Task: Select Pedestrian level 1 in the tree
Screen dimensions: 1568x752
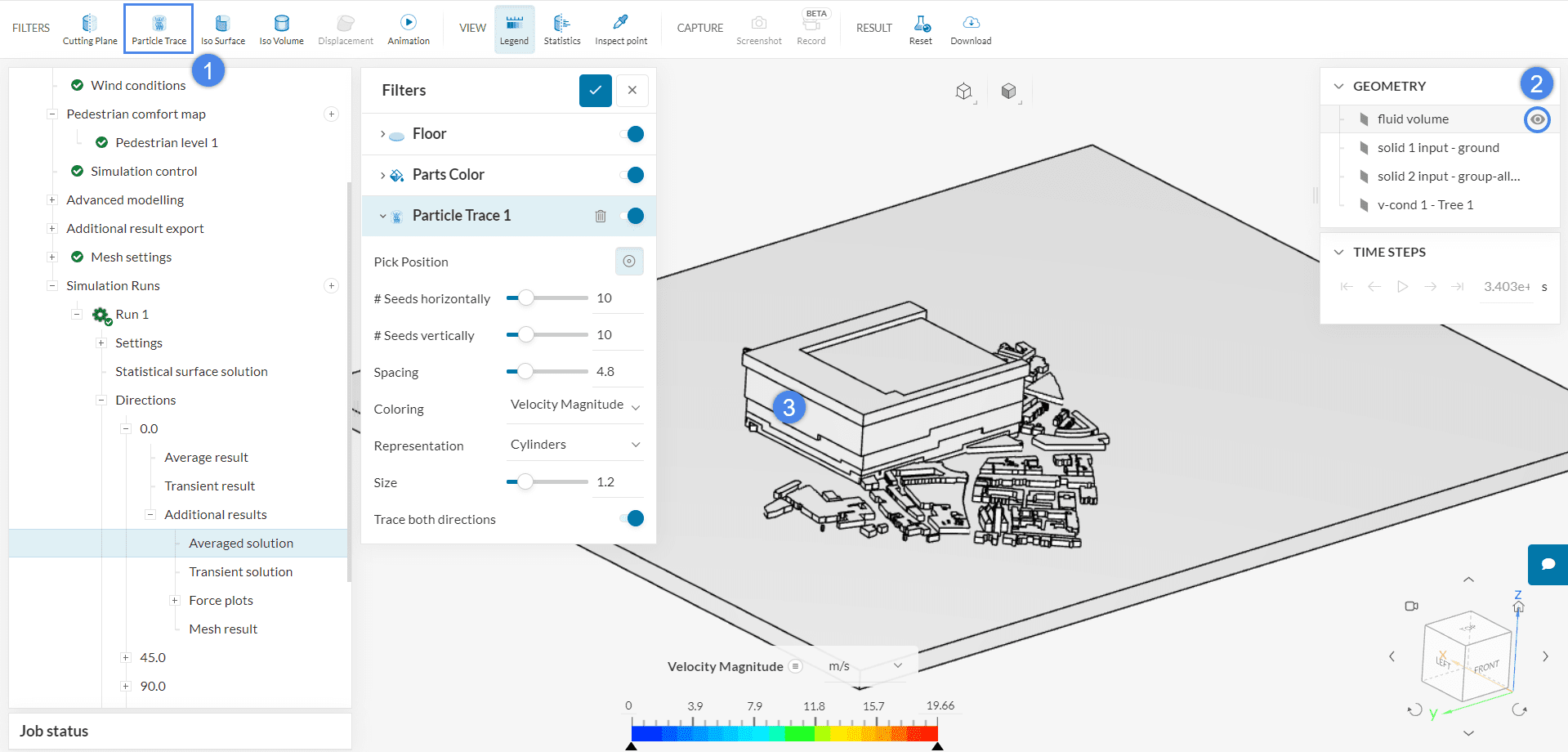Action: point(167,143)
